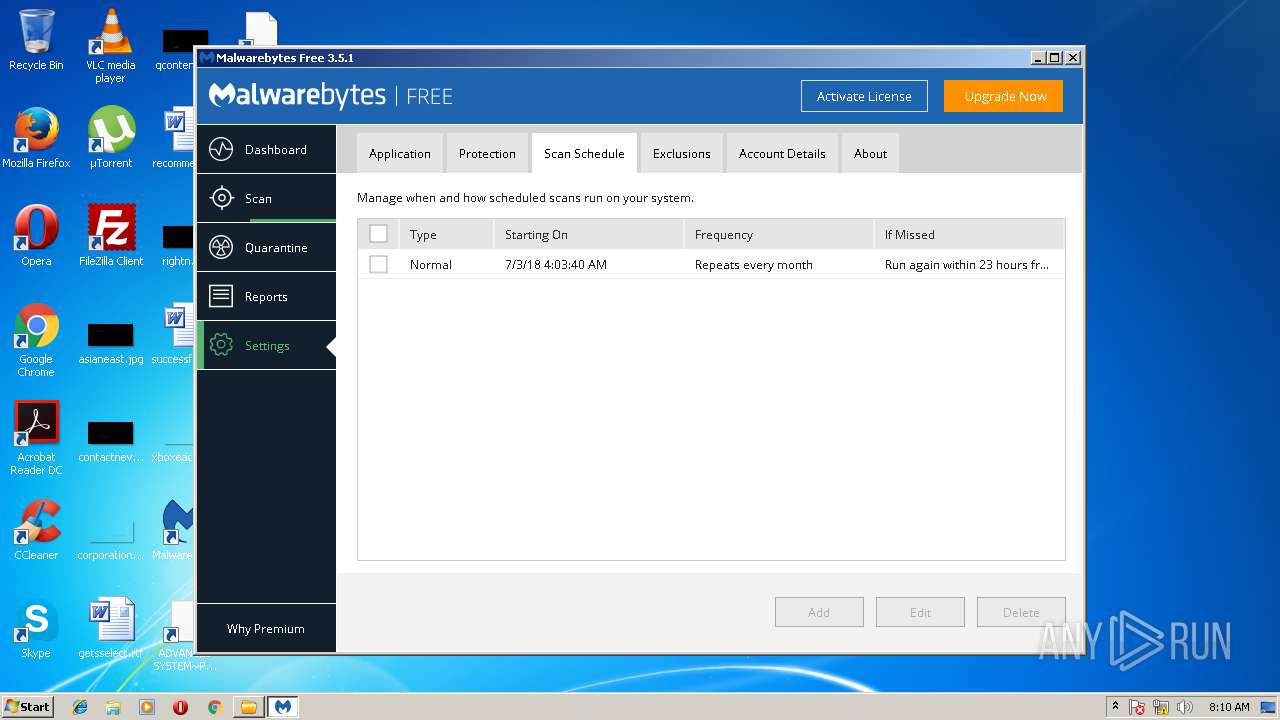This screenshot has height=720, width=1280.
Task: Click Why Premium at the sidebar bottom
Action: (x=266, y=629)
